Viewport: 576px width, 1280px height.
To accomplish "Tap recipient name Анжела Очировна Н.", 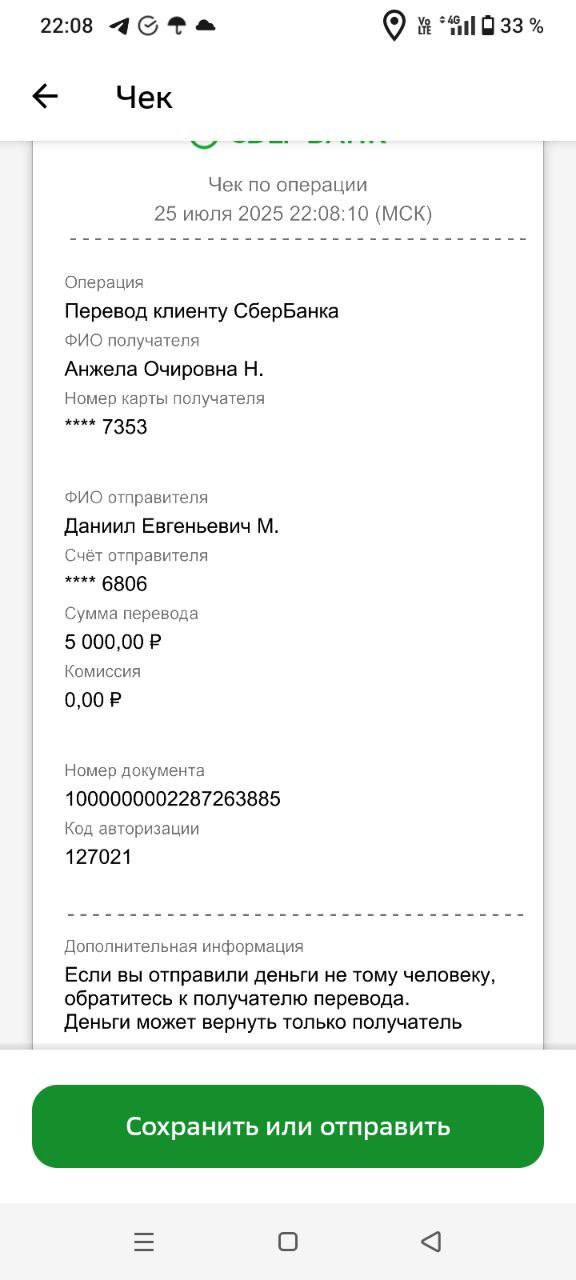I will 164,369.
